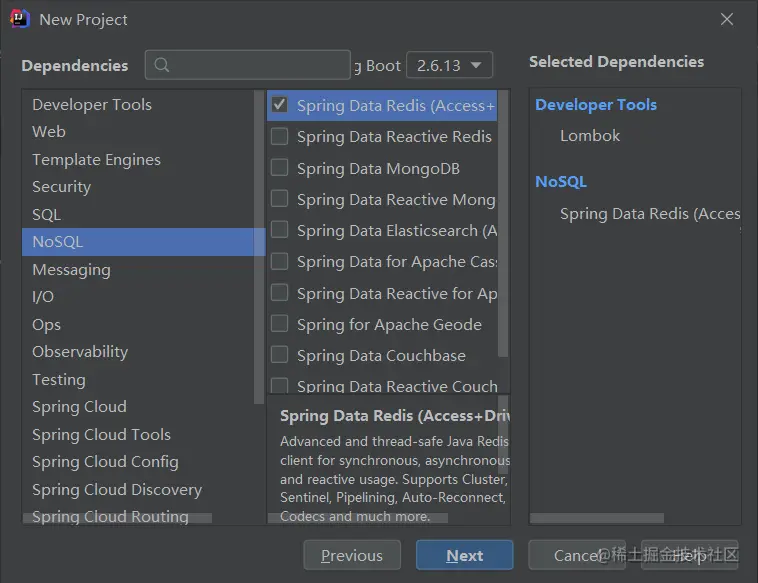Close the New Project dialog
Viewport: 758px width, 583px height.
[727, 19]
